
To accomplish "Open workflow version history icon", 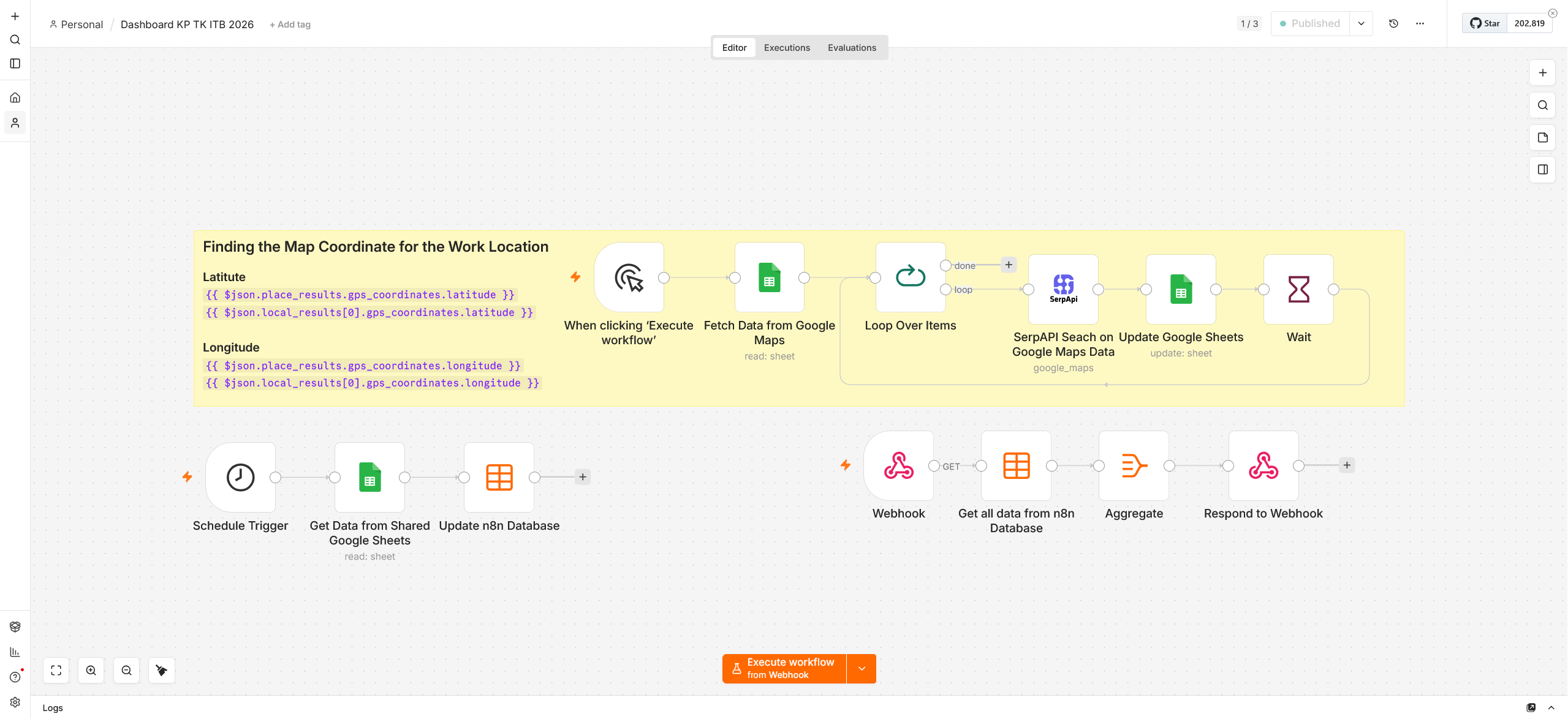I will (1393, 23).
